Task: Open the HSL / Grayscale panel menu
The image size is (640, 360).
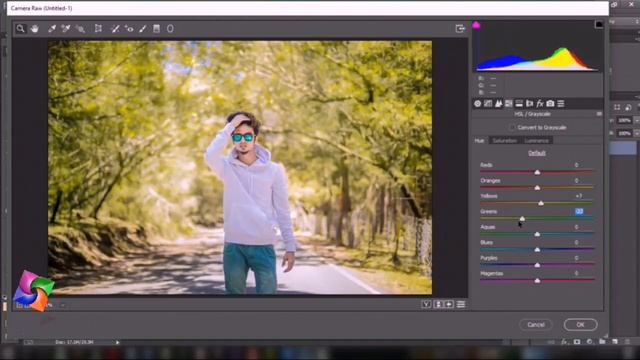Action: pyautogui.click(x=599, y=114)
